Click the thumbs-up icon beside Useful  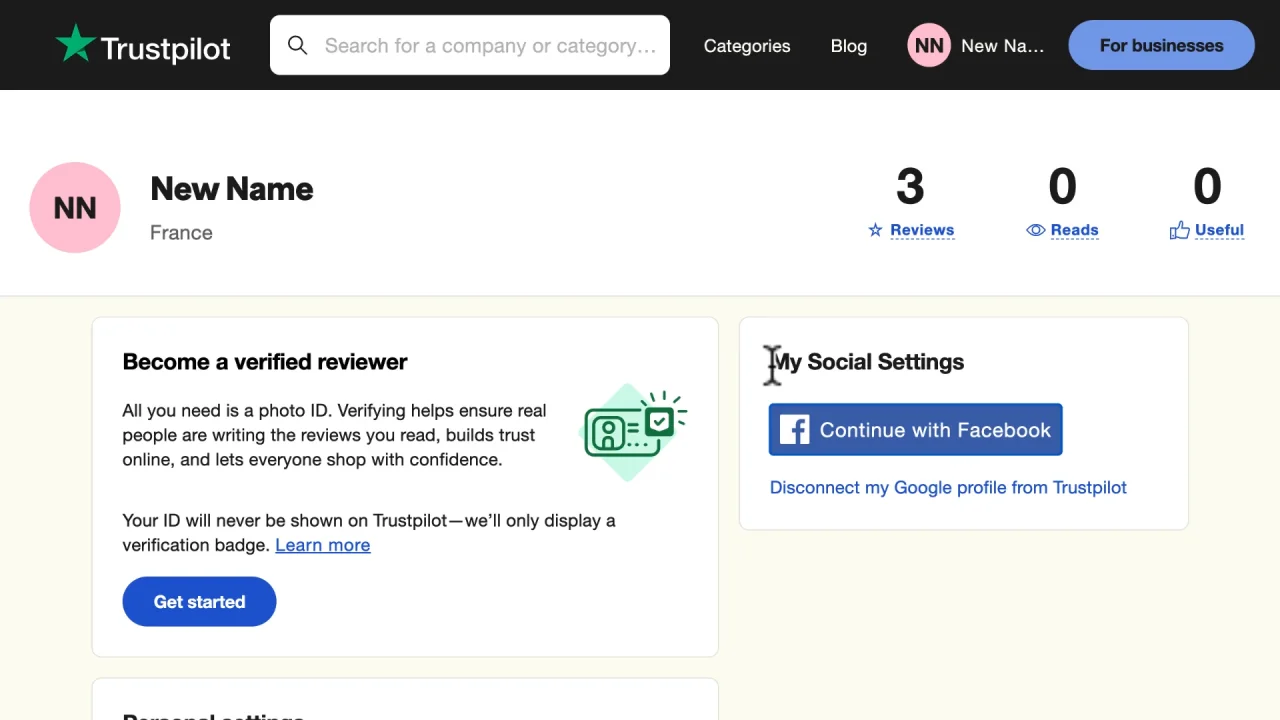coord(1180,230)
